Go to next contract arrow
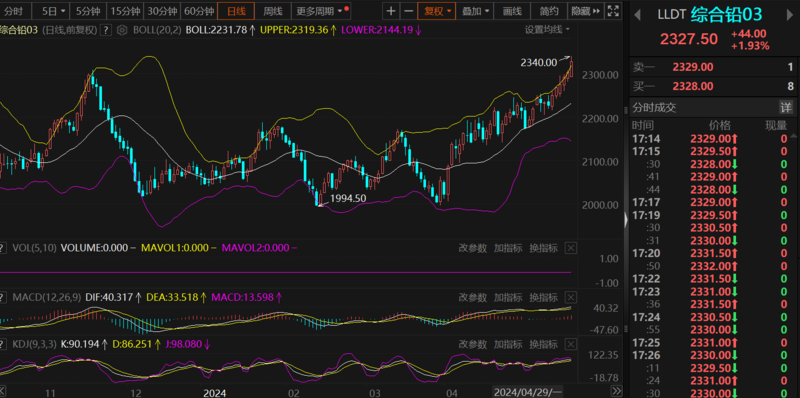Screen dimensions: 800x398 click(791, 15)
